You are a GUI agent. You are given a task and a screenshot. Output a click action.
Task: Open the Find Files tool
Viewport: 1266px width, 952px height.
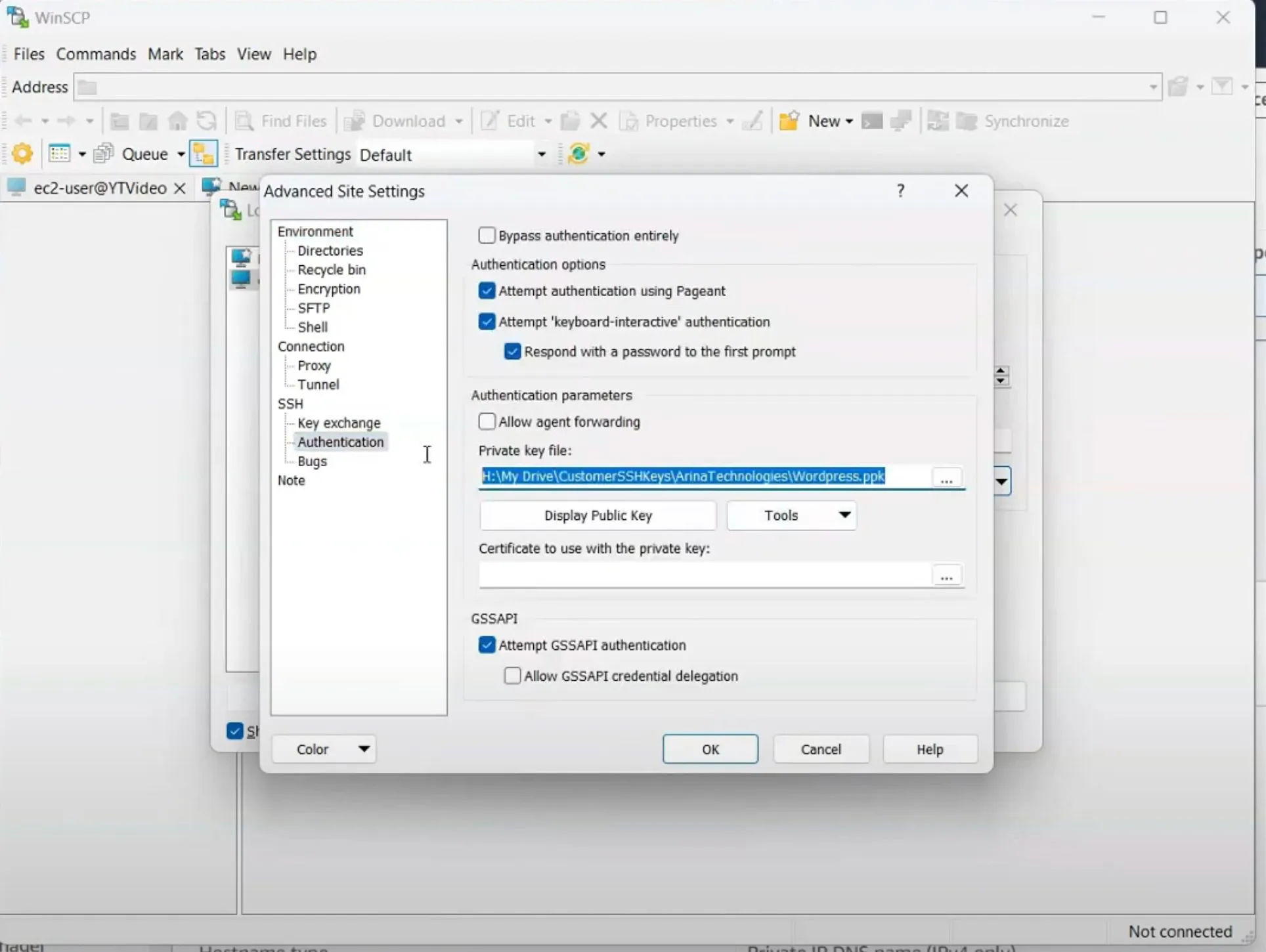pyautogui.click(x=280, y=121)
